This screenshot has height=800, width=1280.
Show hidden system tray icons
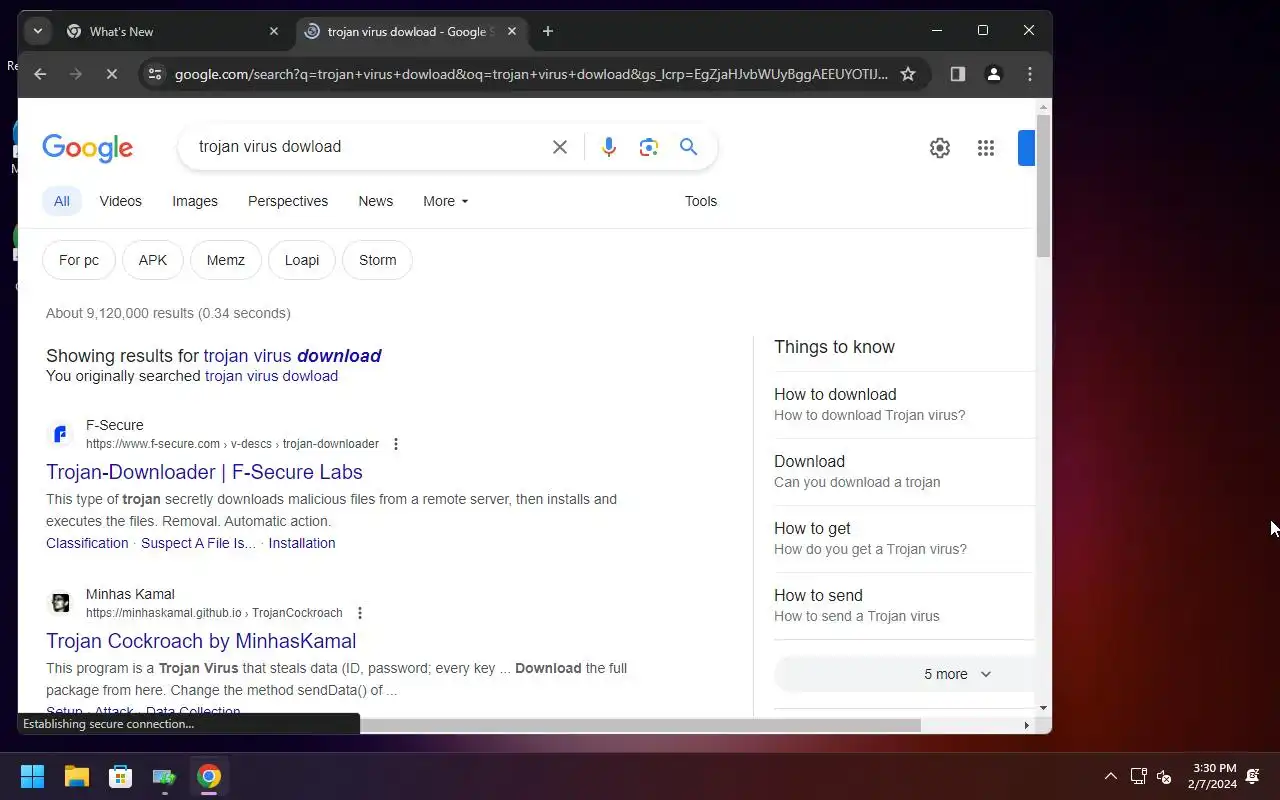click(x=1110, y=776)
